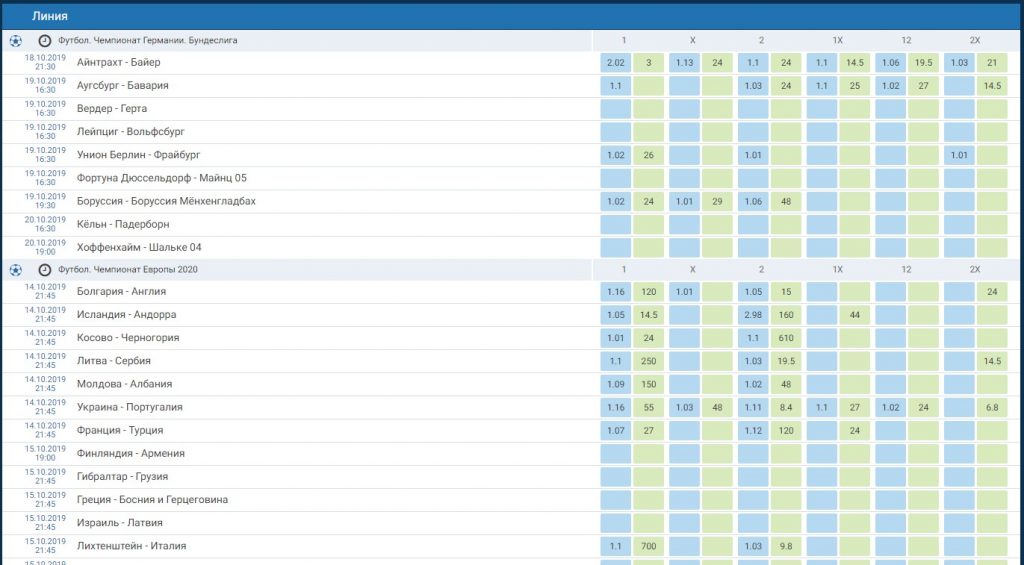
Task: Open the Аугсбург - Бавария match
Action: (x=122, y=86)
